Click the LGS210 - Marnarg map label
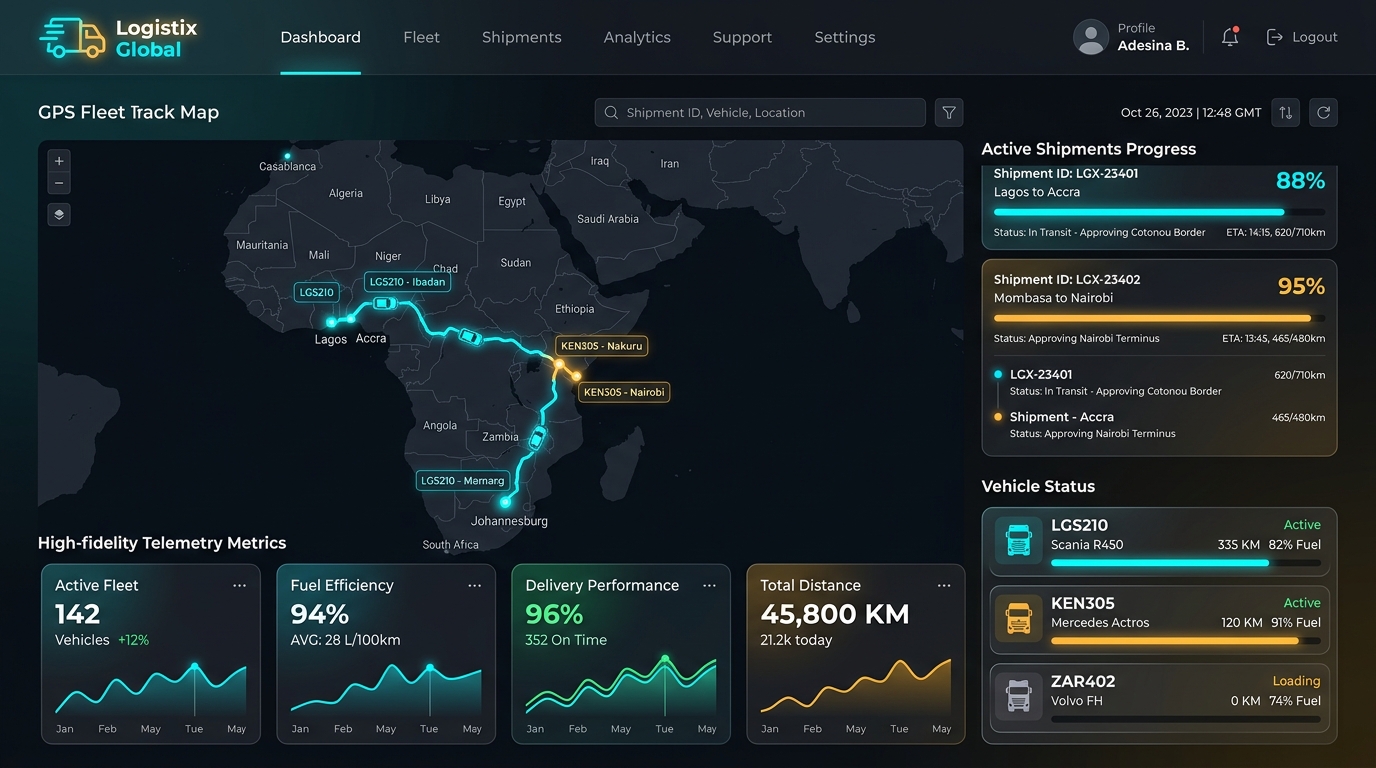The width and height of the screenshot is (1376, 768). pyautogui.click(x=463, y=480)
